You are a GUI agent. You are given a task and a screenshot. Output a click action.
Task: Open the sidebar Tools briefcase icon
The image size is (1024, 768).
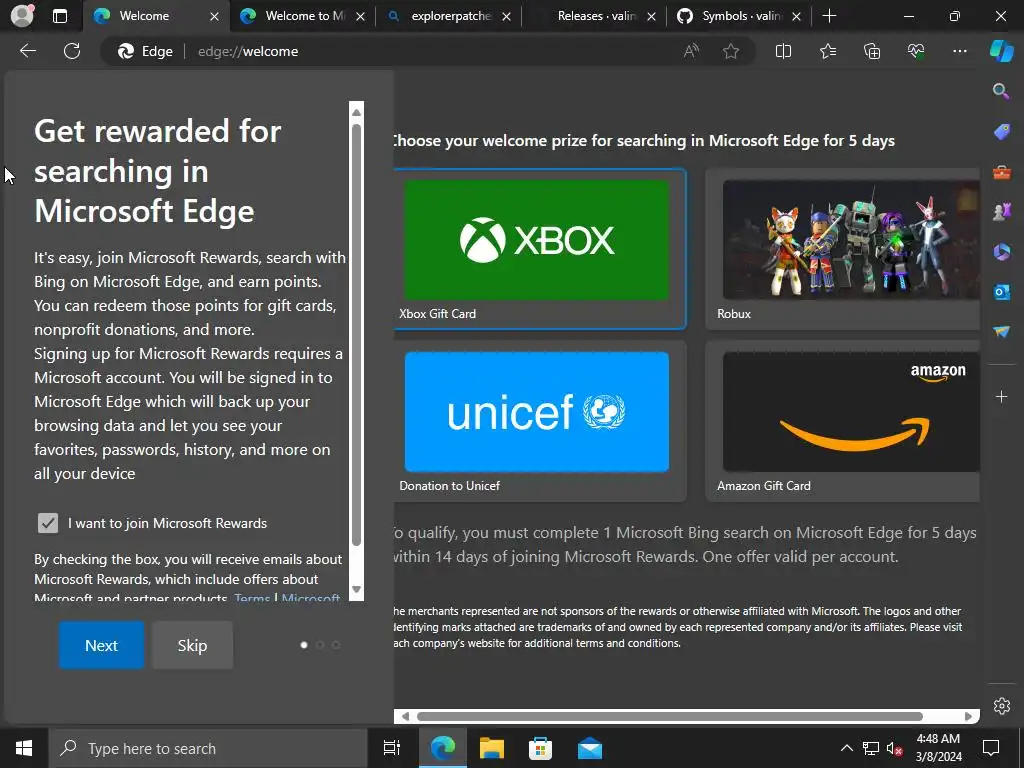[x=1001, y=172]
